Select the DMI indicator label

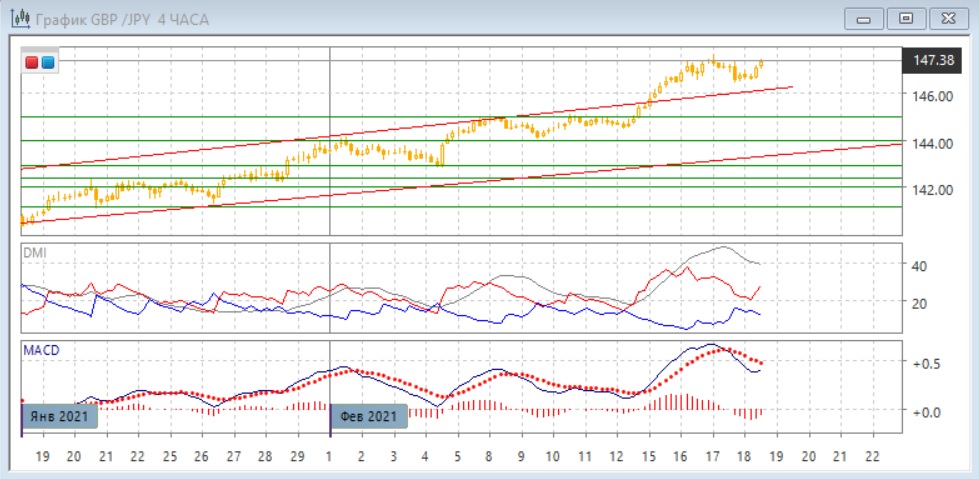[x=35, y=253]
